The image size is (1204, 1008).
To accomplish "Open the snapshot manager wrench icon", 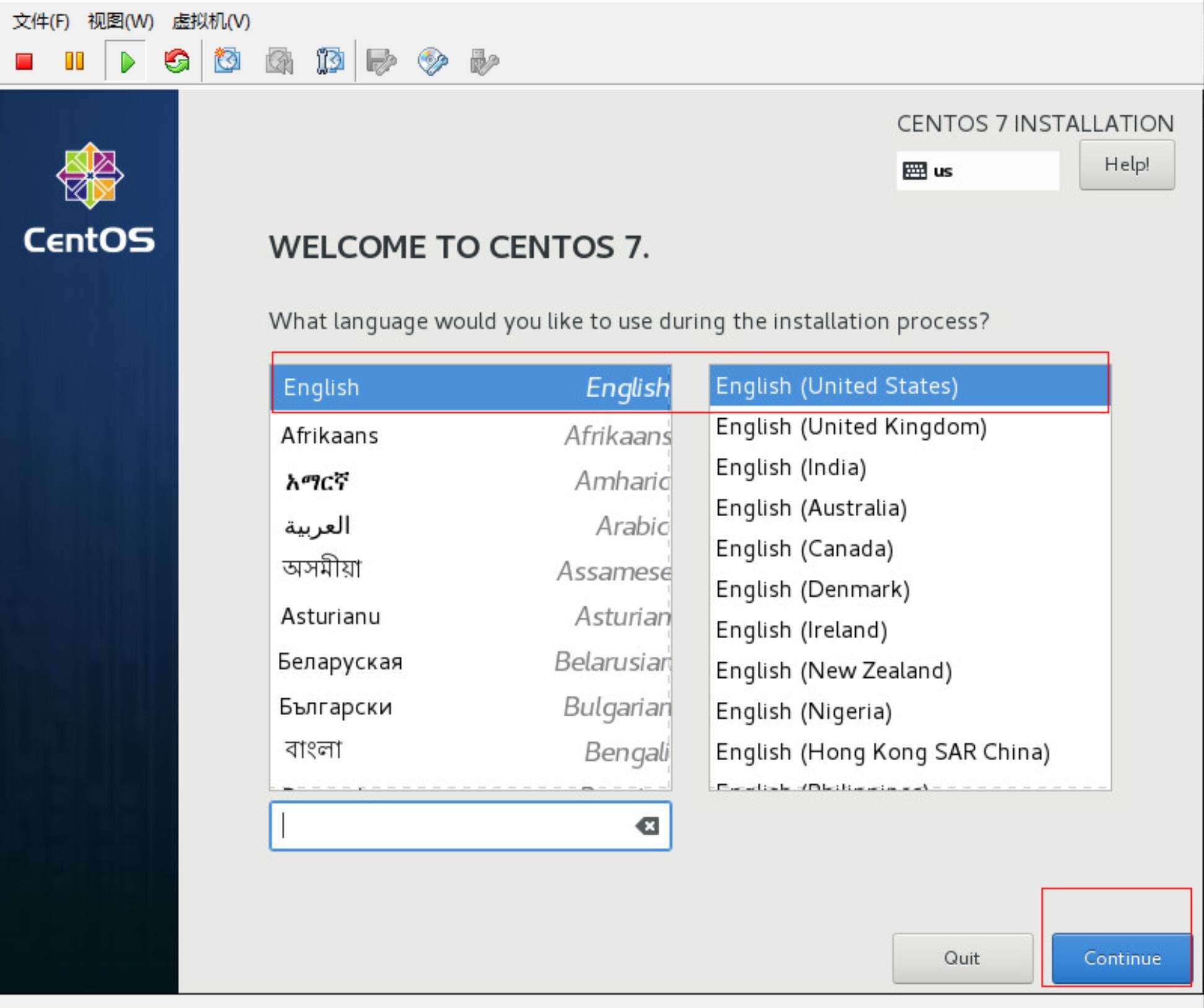I will coord(330,61).
